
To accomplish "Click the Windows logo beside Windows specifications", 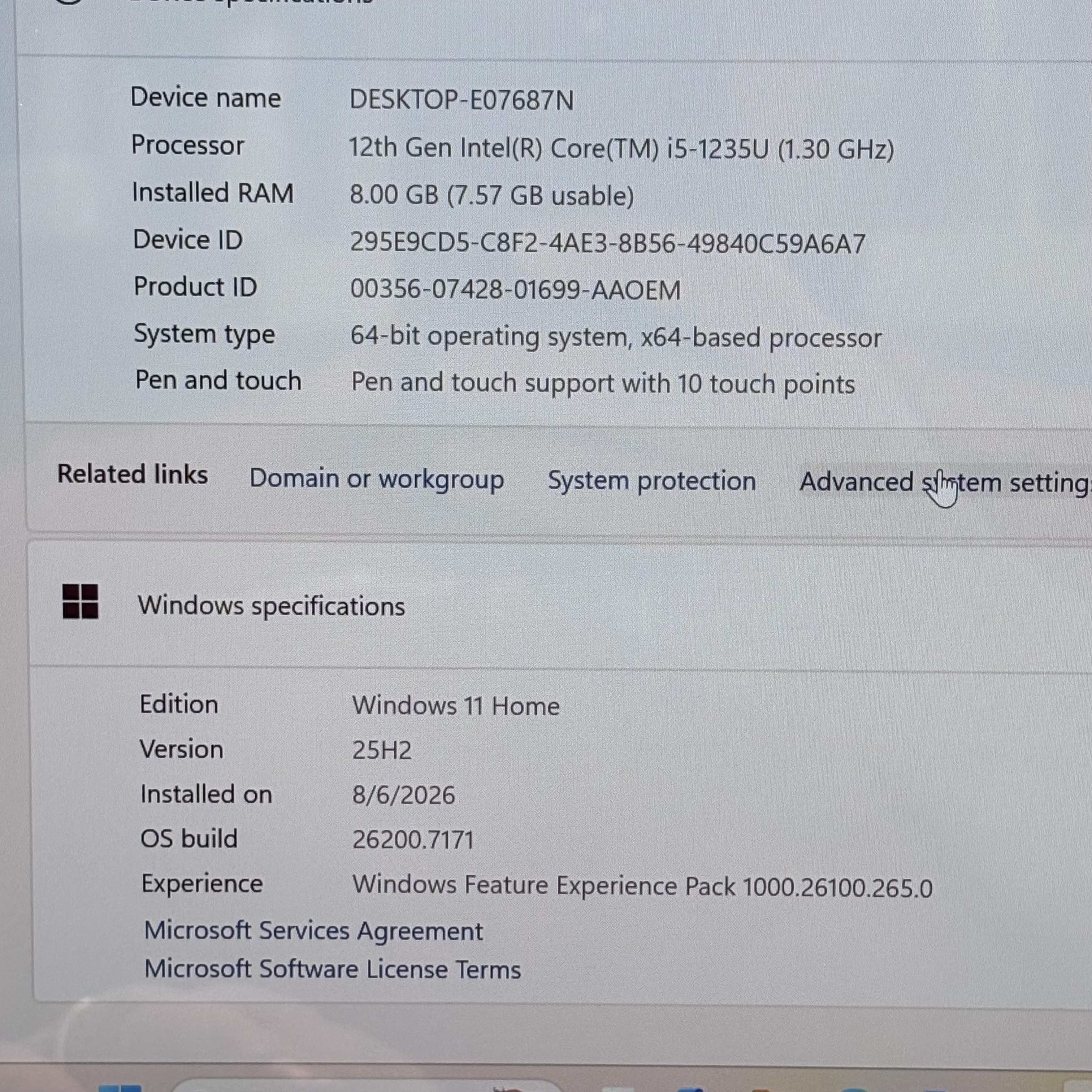I will pyautogui.click(x=80, y=601).
